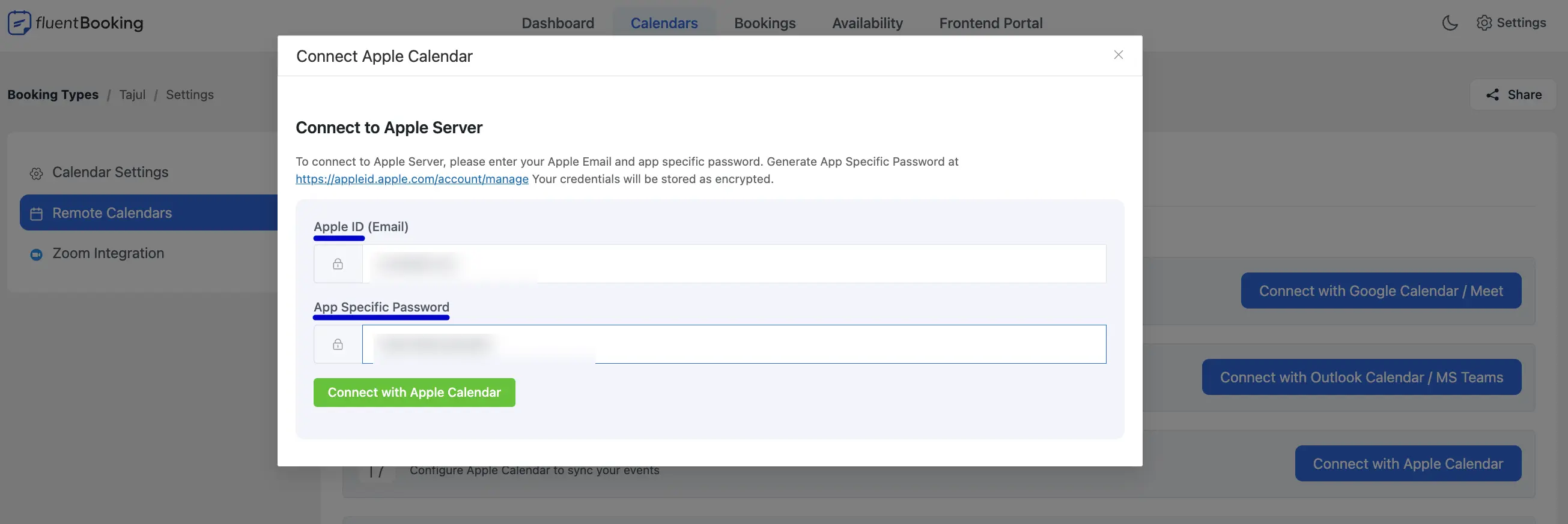The width and height of the screenshot is (1568, 524).
Task: Click the green Connect with Apple Calendar button
Action: click(x=415, y=393)
